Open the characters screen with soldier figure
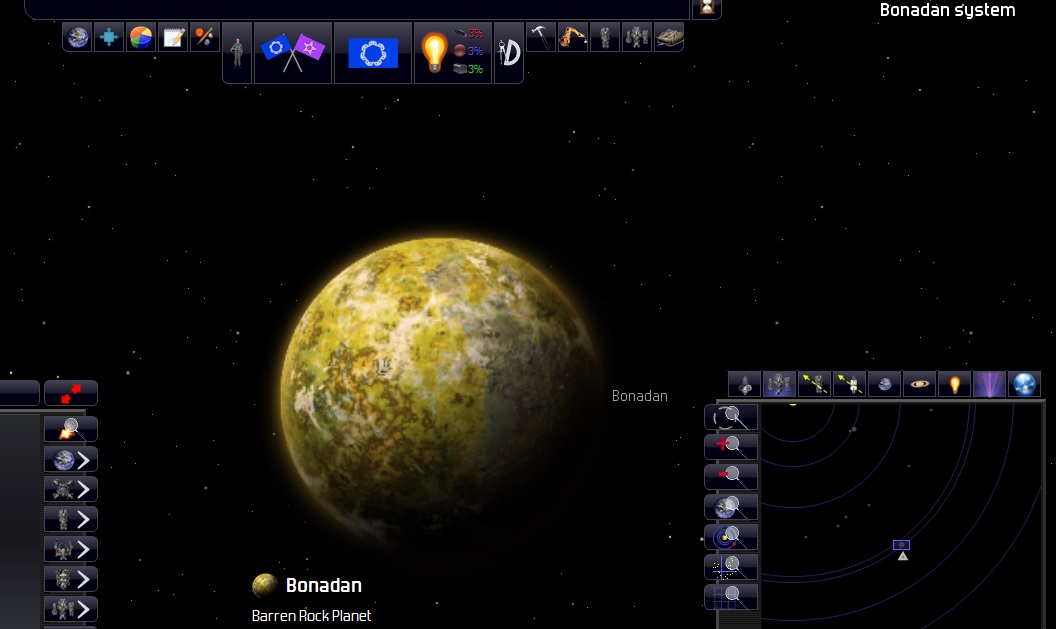The image size is (1056, 629). point(237,53)
